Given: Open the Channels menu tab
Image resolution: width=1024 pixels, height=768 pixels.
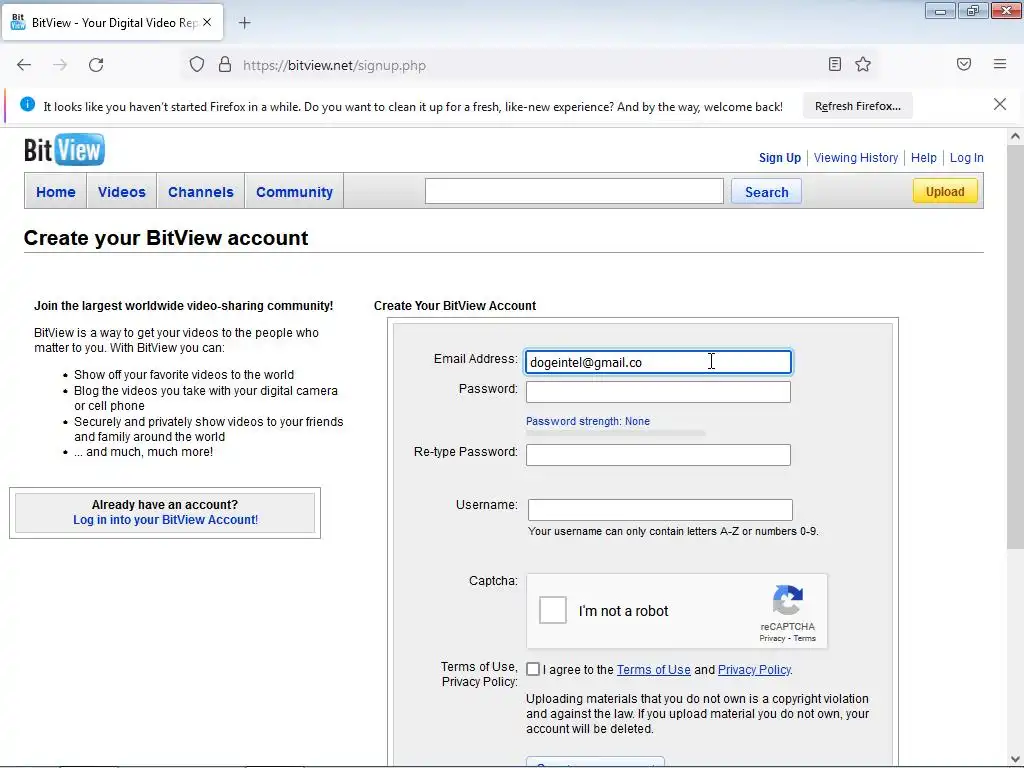Looking at the screenshot, I should 200,192.
